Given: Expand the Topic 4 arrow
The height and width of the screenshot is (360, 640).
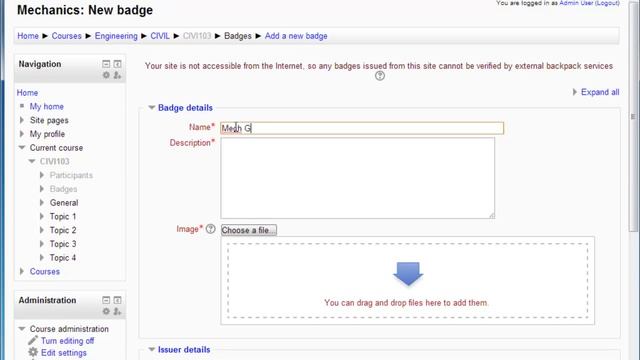Looking at the screenshot, I should click(x=42, y=258).
